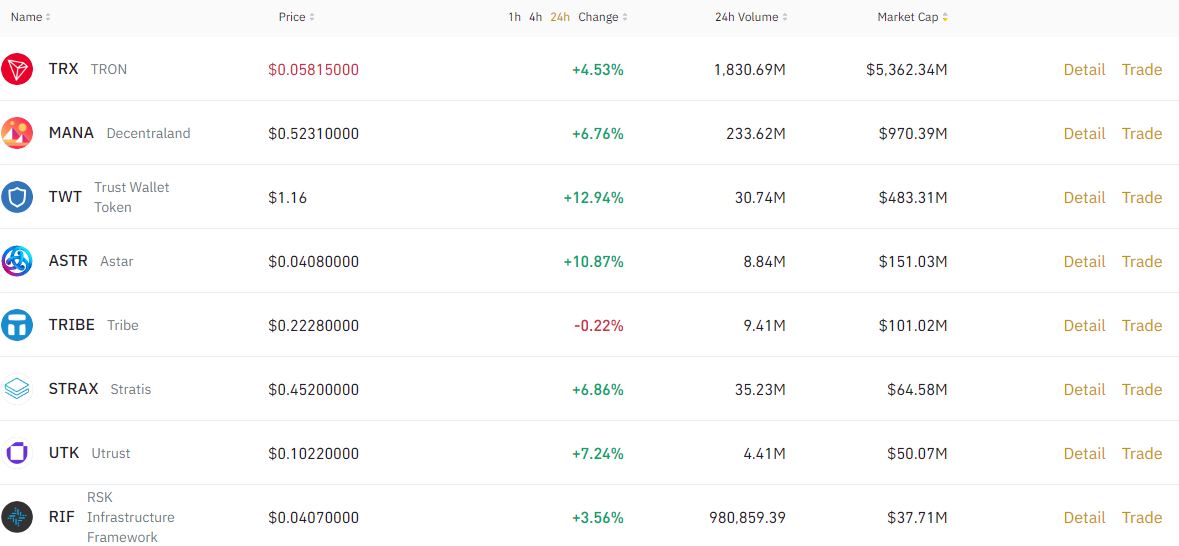Click the ASTR Astar coin logo
This screenshot has height=546, width=1179.
tap(17, 261)
